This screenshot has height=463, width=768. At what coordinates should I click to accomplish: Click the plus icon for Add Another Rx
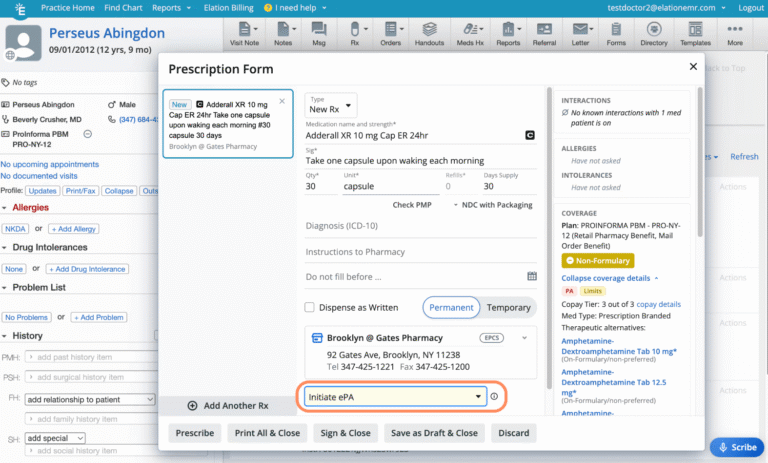[x=192, y=406]
